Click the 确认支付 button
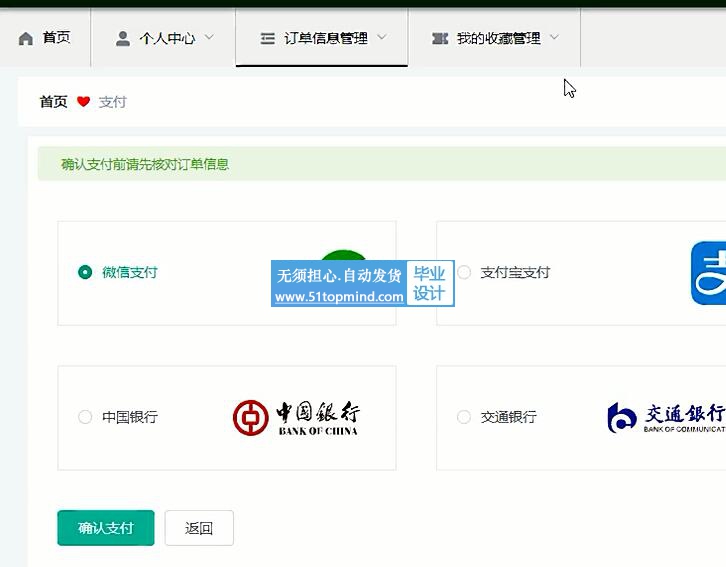The image size is (726, 567). coord(106,528)
